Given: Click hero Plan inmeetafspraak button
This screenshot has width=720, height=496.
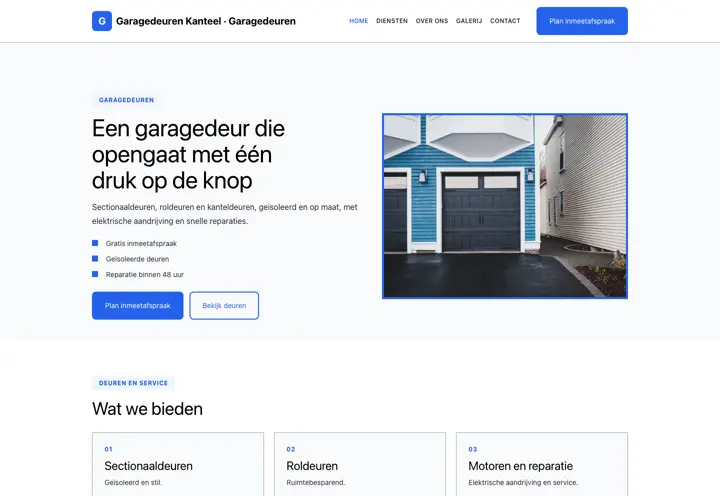Looking at the screenshot, I should click(x=137, y=305).
